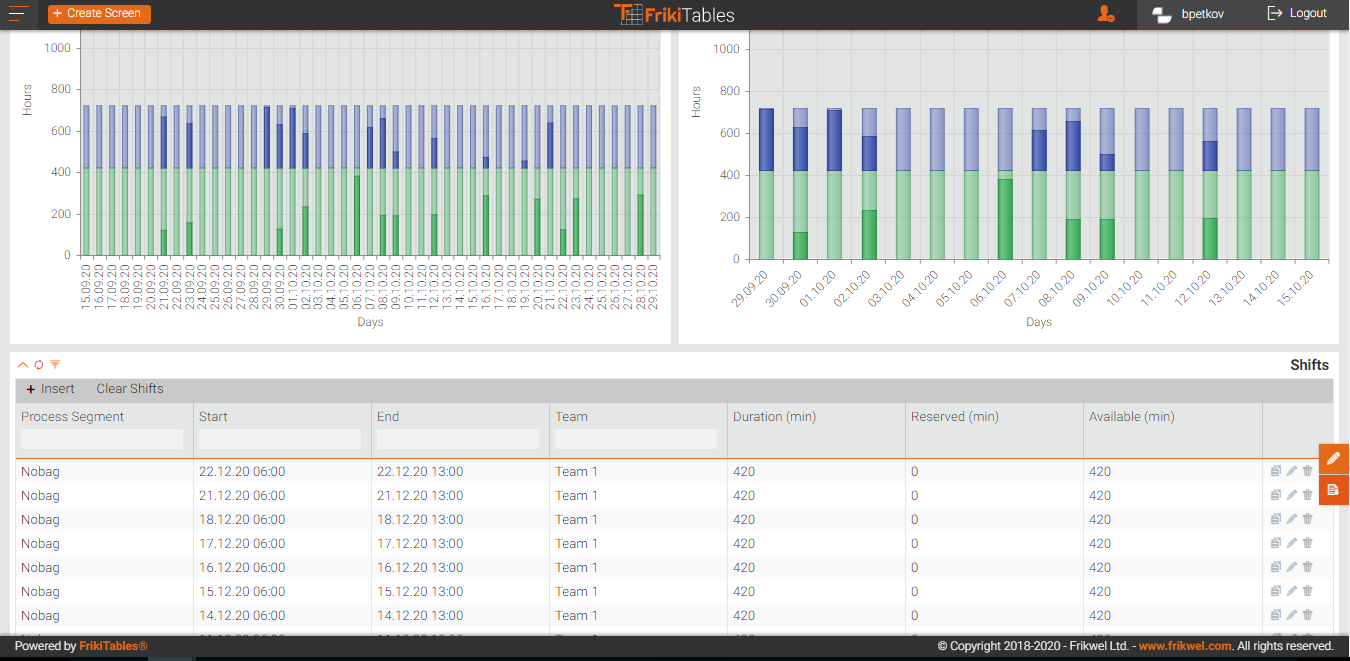
Task: Click the orange user admin icon
Action: pos(1105,14)
